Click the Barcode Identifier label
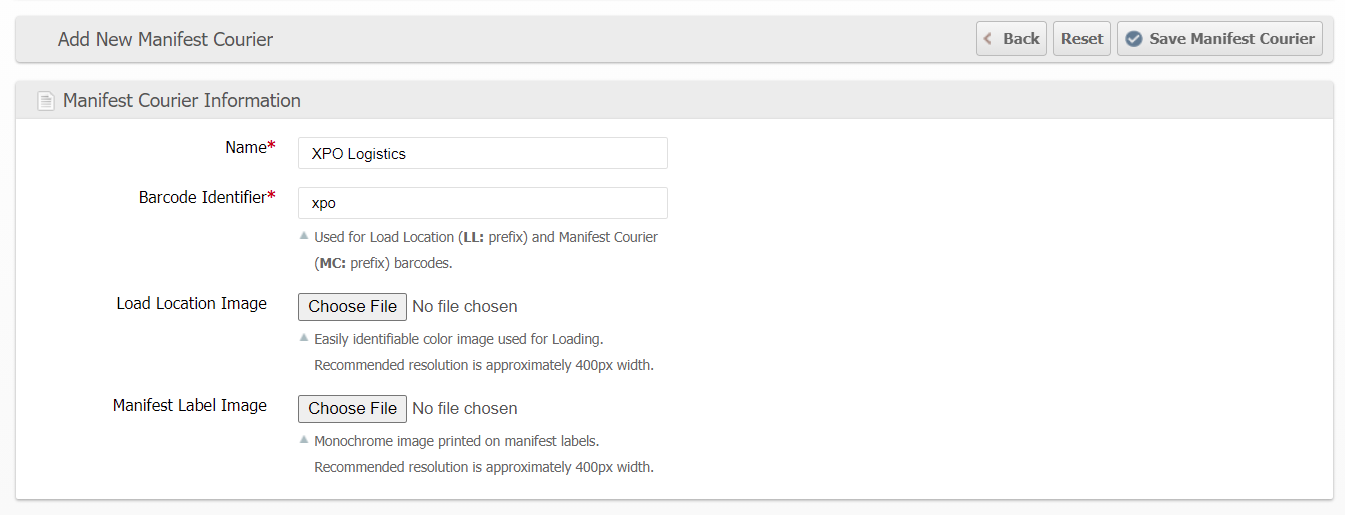Viewport: 1345px width, 515px height. pos(202,198)
